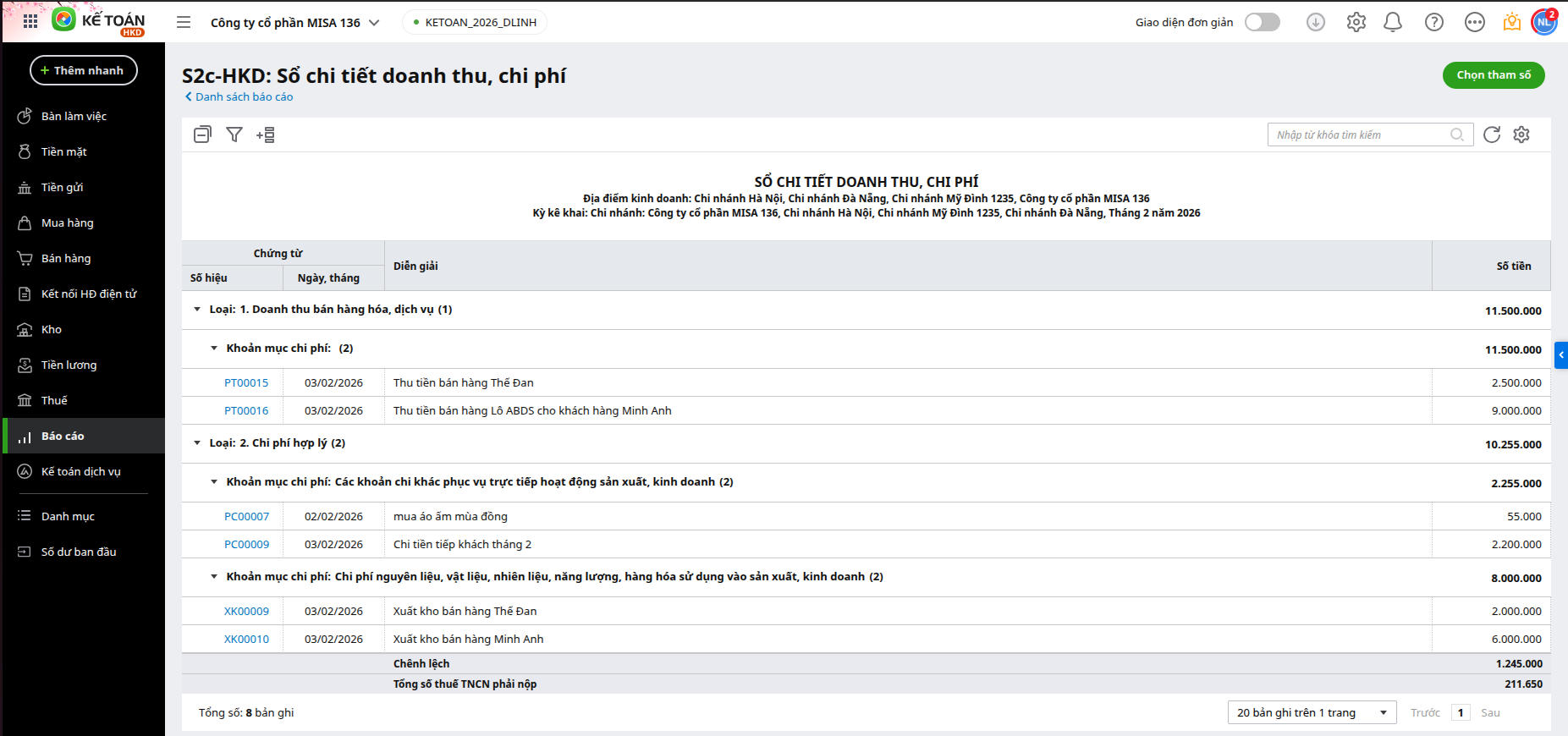Refresh the report data
This screenshot has height=736, width=1568.
point(1492,135)
